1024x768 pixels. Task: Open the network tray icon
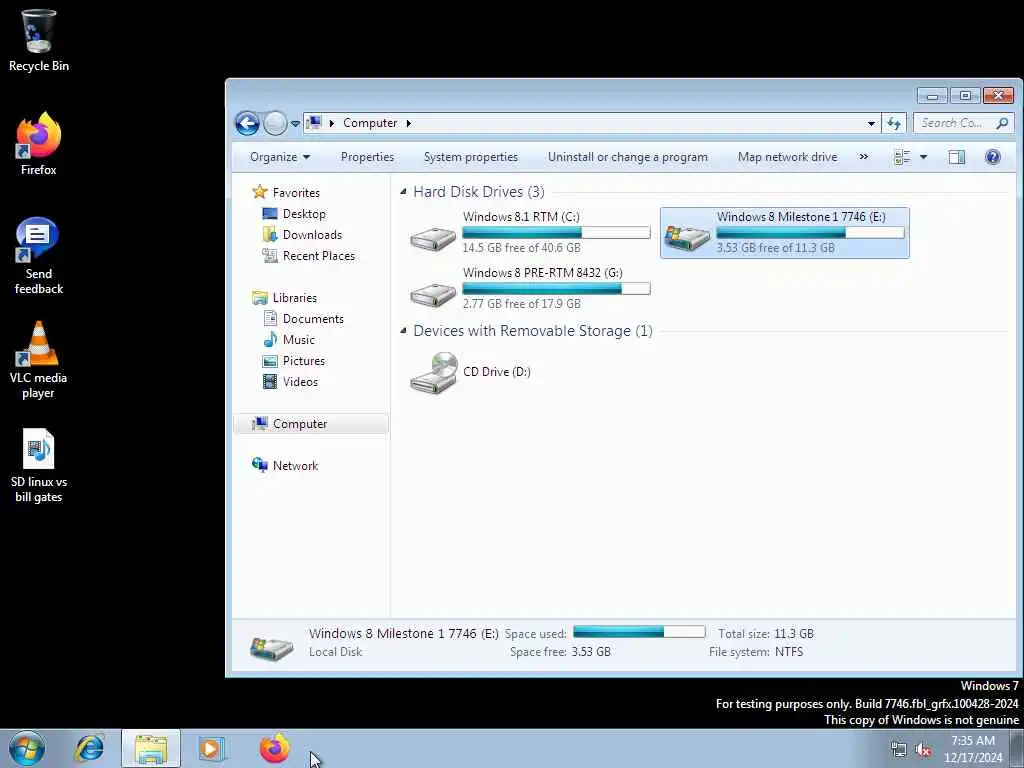(x=899, y=750)
